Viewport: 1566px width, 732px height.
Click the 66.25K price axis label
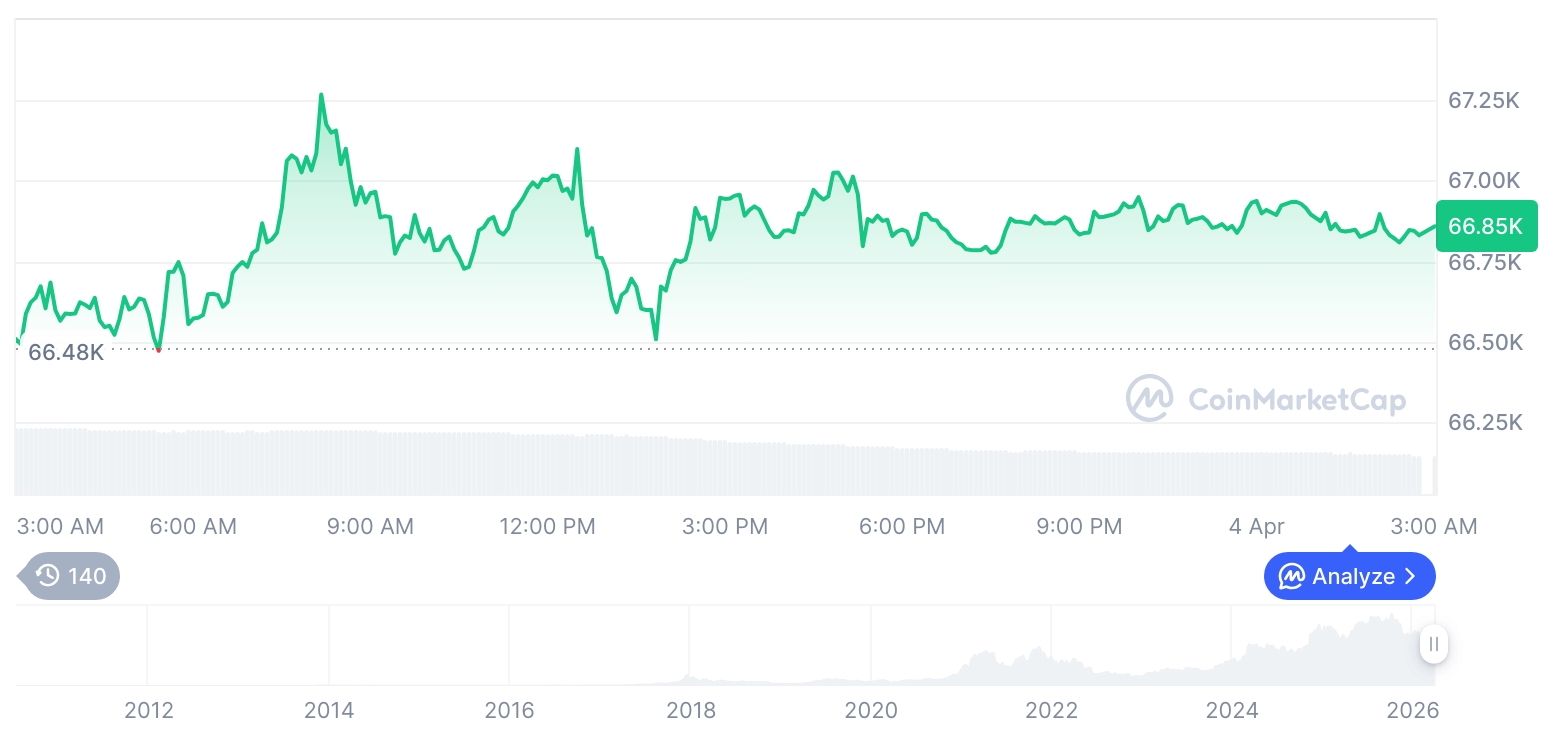1485,423
